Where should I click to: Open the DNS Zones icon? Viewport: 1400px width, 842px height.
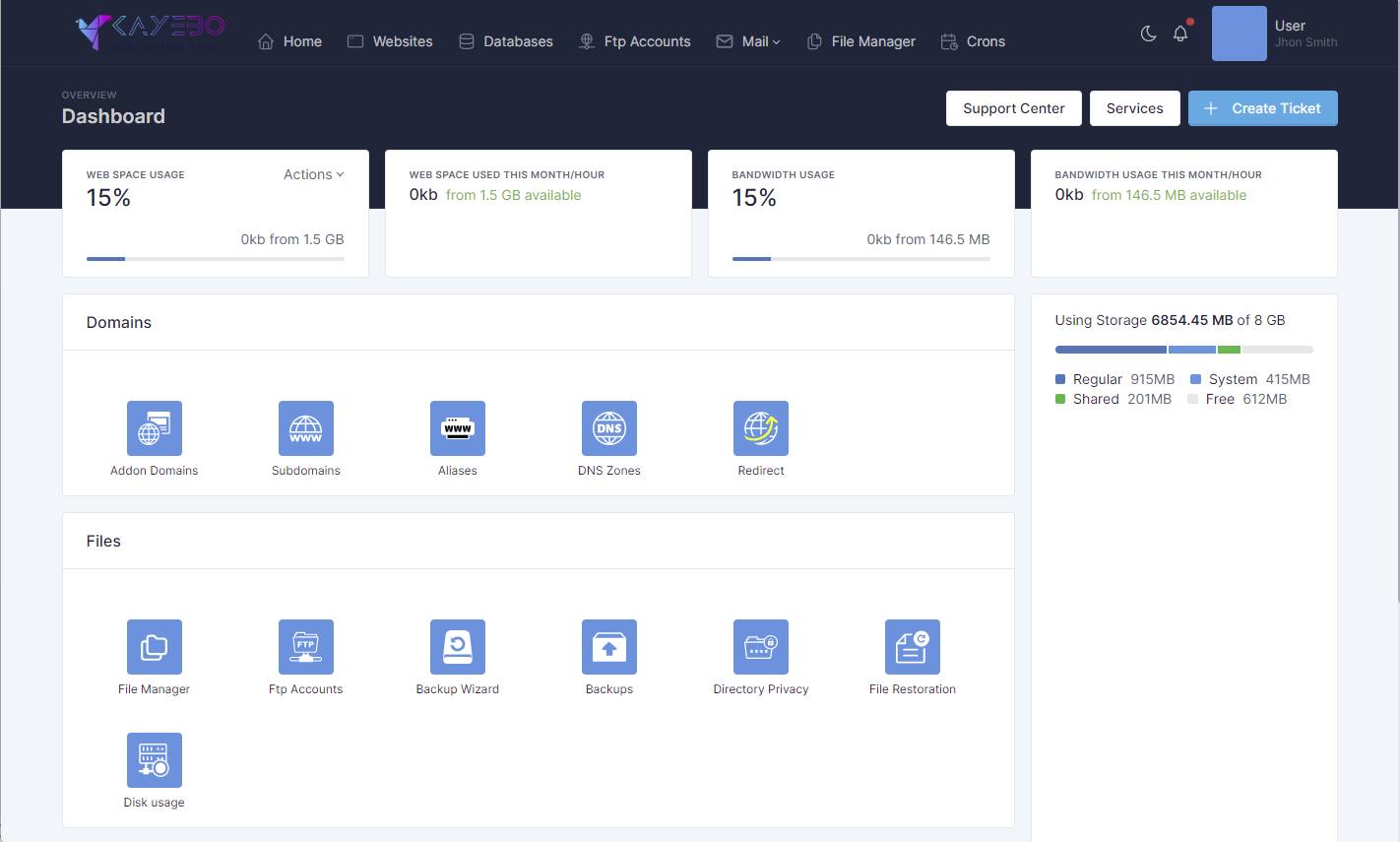click(609, 428)
